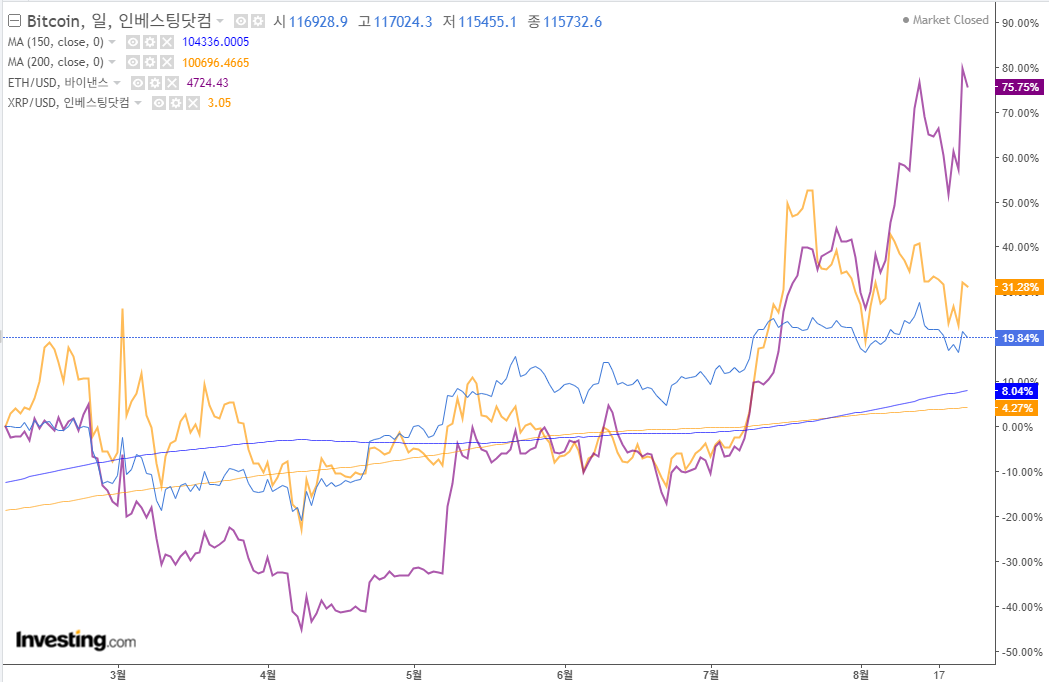Image resolution: width=1049 pixels, height=682 pixels.
Task: Click XRP/USD price 3.05
Action: [x=219, y=103]
